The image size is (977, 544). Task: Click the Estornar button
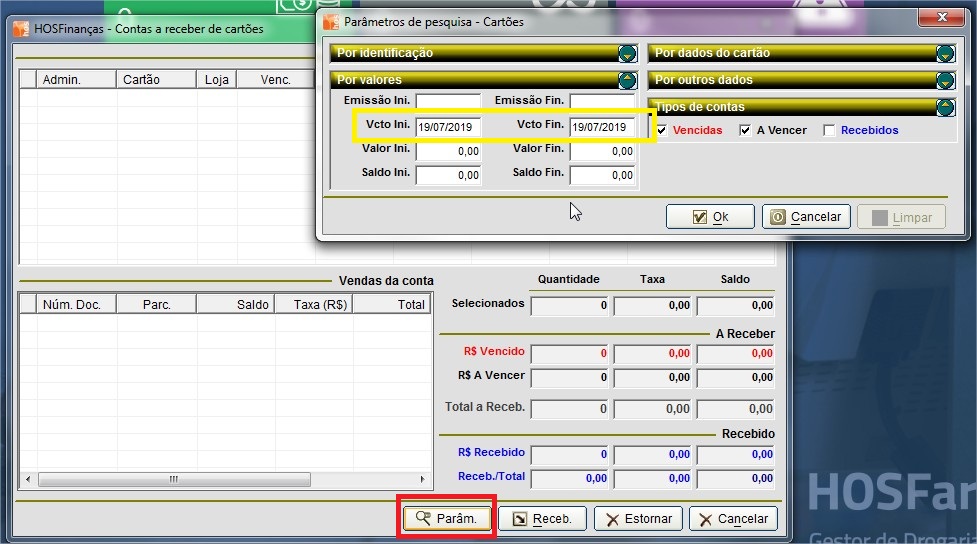click(x=638, y=519)
